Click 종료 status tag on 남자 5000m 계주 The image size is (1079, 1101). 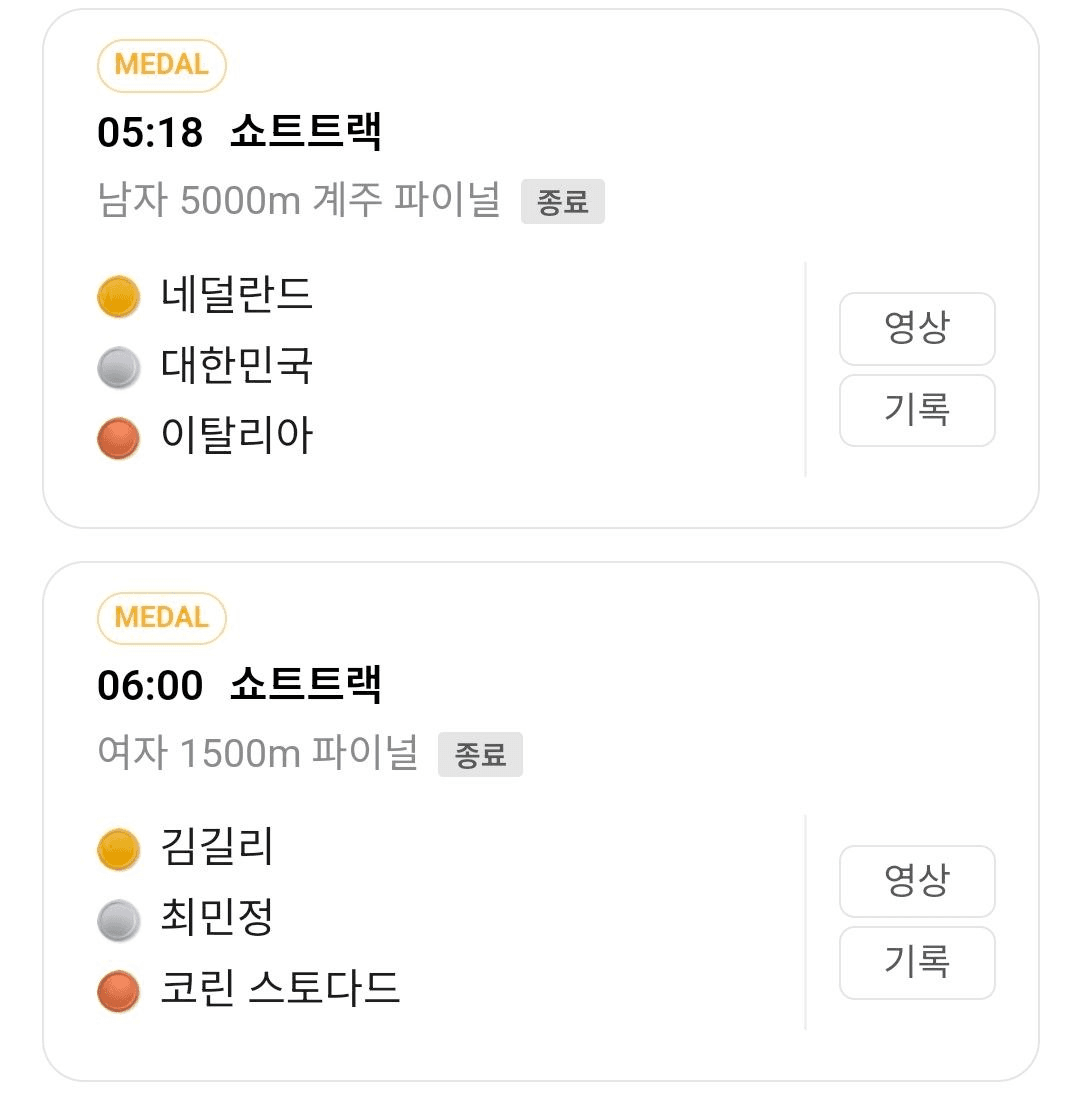click(x=562, y=202)
